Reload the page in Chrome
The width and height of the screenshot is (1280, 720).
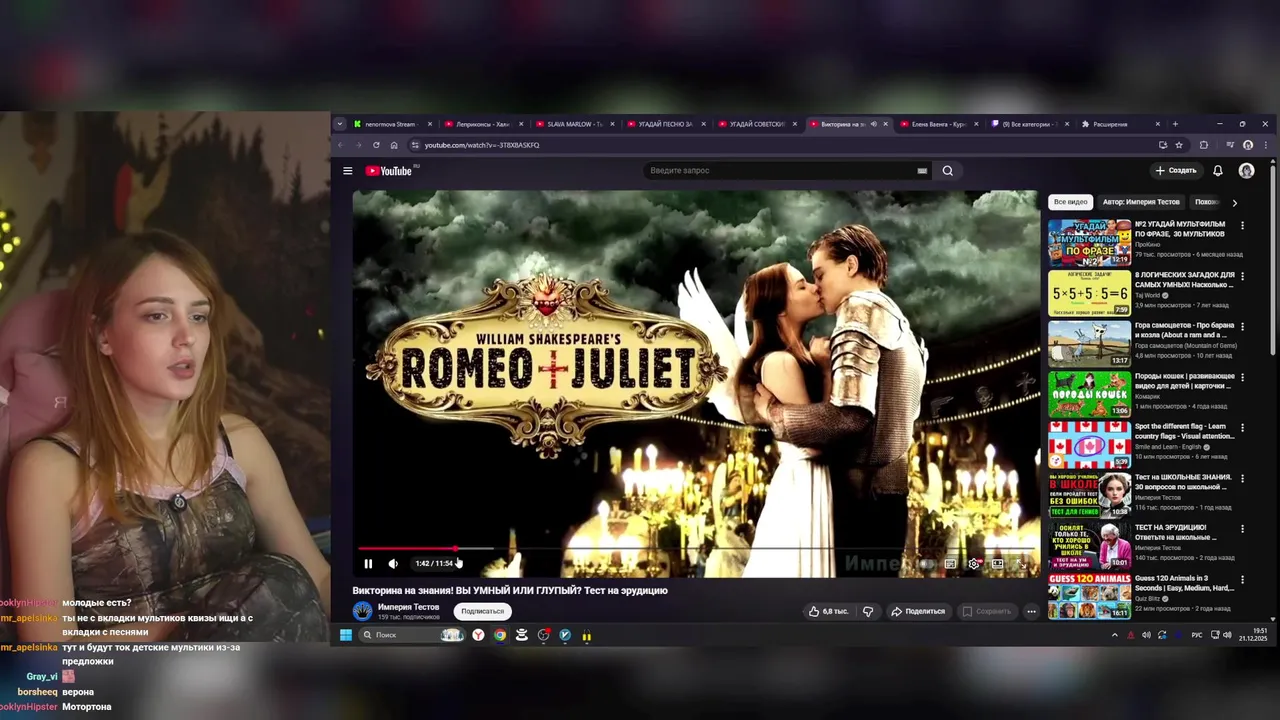[x=376, y=145]
